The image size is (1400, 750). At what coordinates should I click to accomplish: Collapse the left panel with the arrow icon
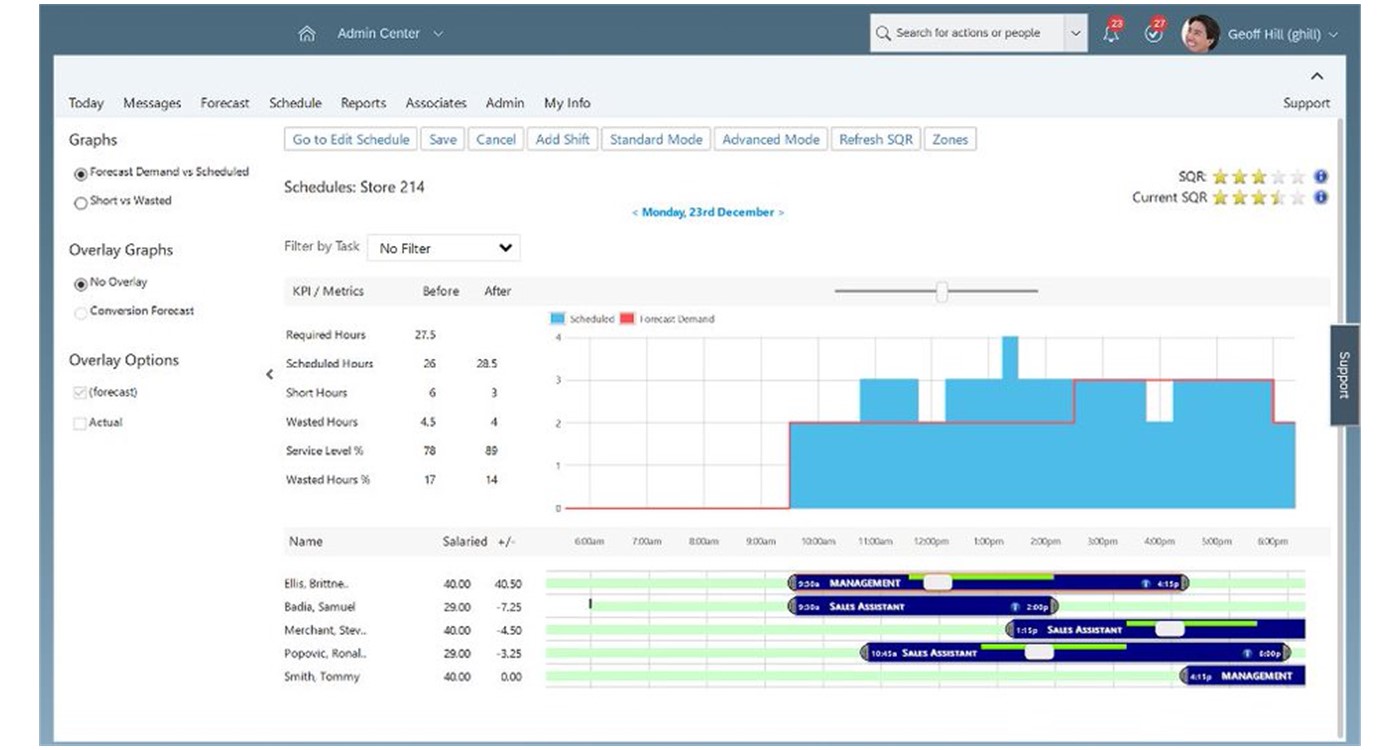click(x=269, y=375)
